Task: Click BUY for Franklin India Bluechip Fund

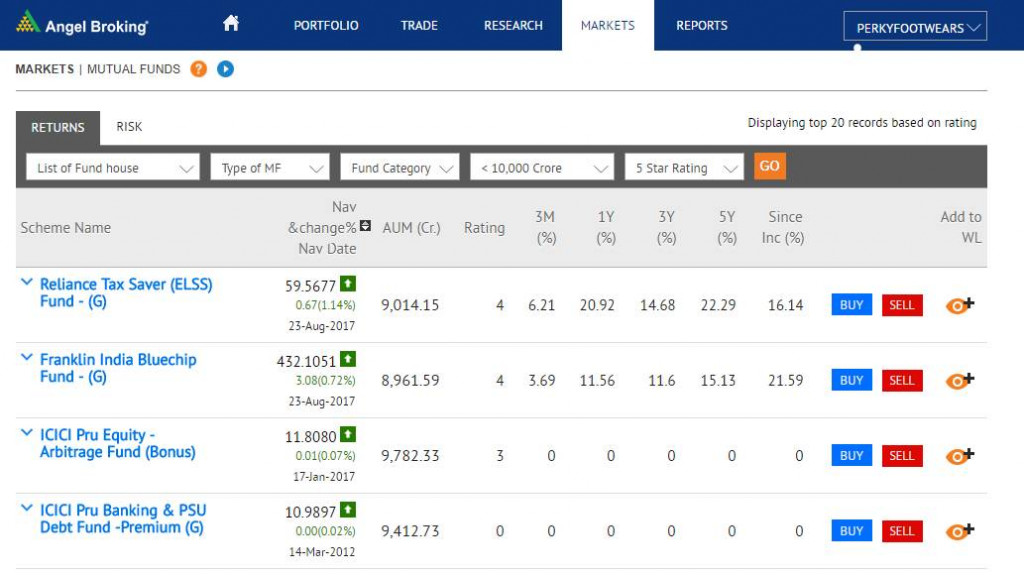Action: coord(851,380)
